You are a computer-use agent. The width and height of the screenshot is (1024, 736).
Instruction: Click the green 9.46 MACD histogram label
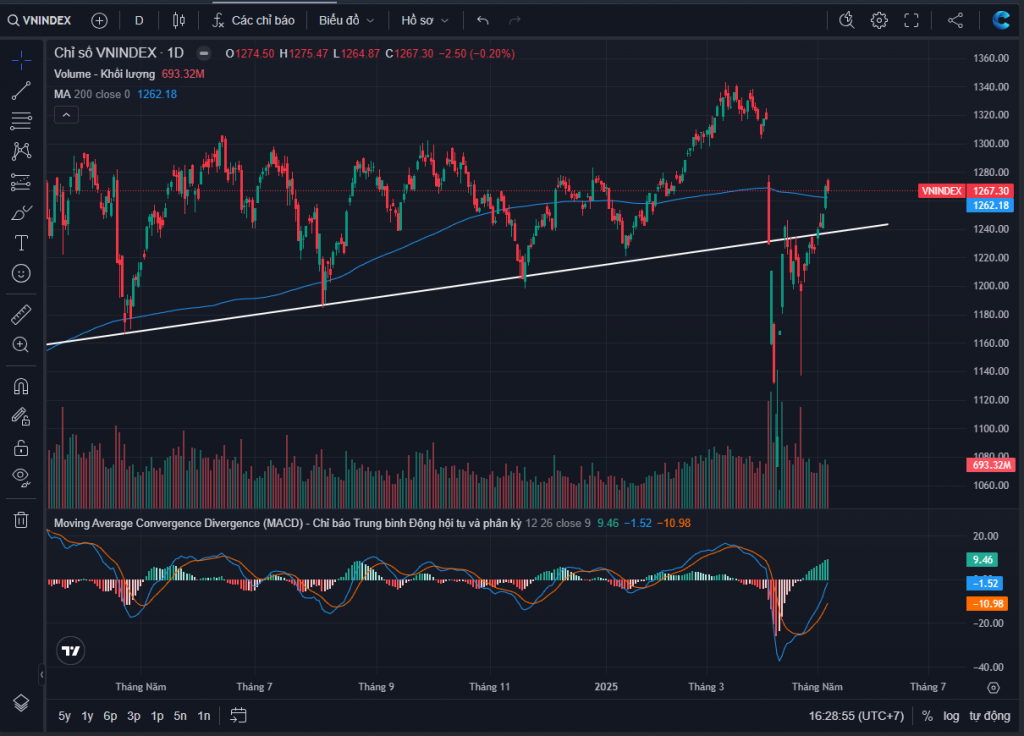point(982,560)
